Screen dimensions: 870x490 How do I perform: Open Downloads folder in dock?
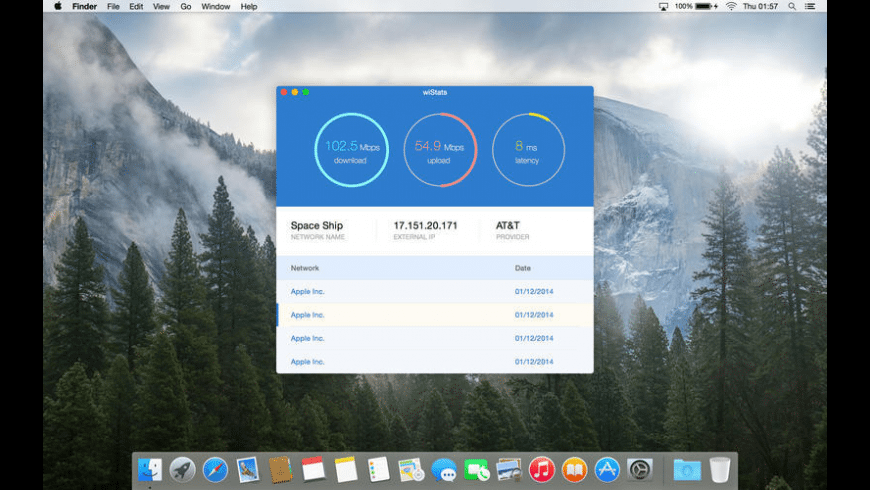point(687,470)
